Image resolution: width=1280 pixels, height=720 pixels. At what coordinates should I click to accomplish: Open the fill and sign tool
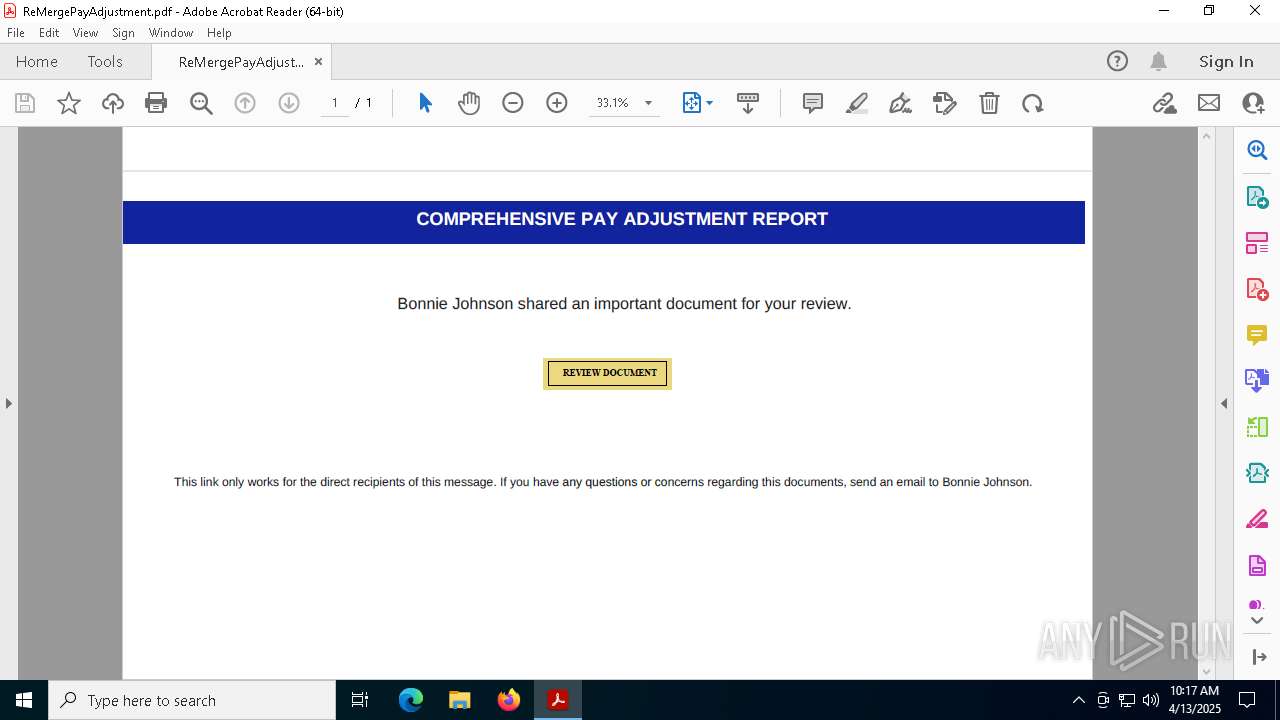click(x=945, y=103)
